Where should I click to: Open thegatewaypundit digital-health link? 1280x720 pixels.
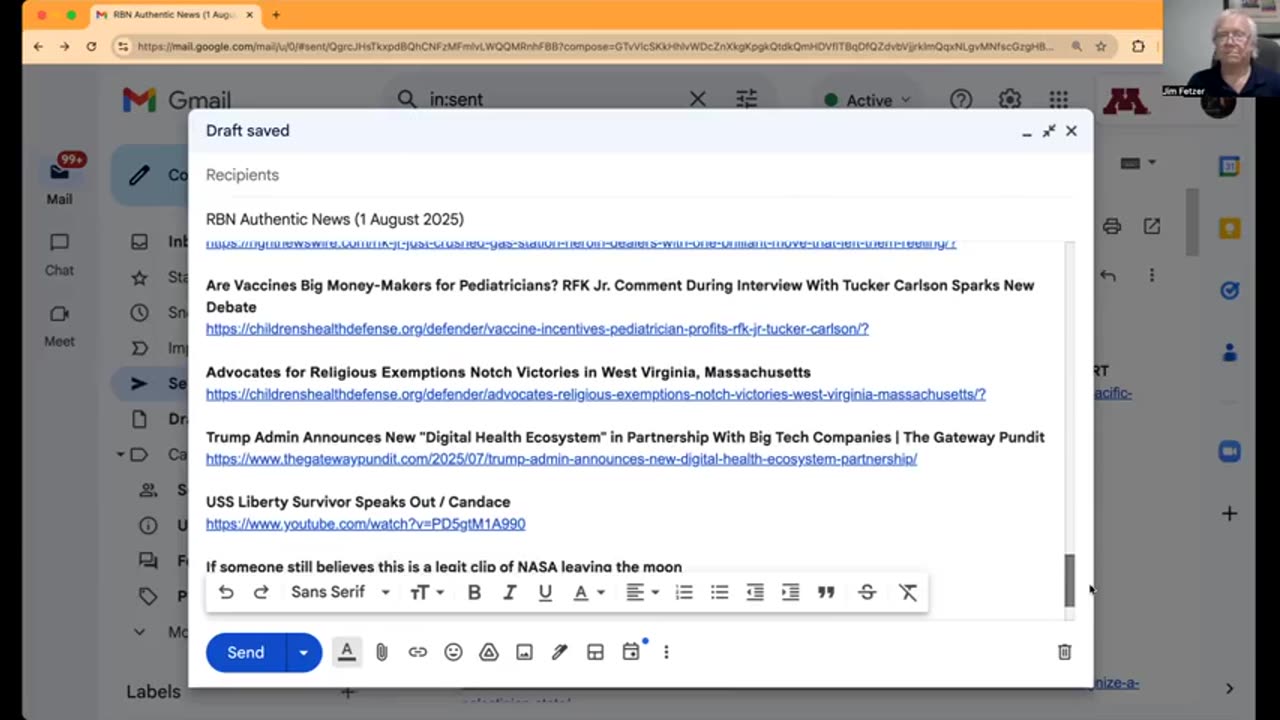coord(561,459)
